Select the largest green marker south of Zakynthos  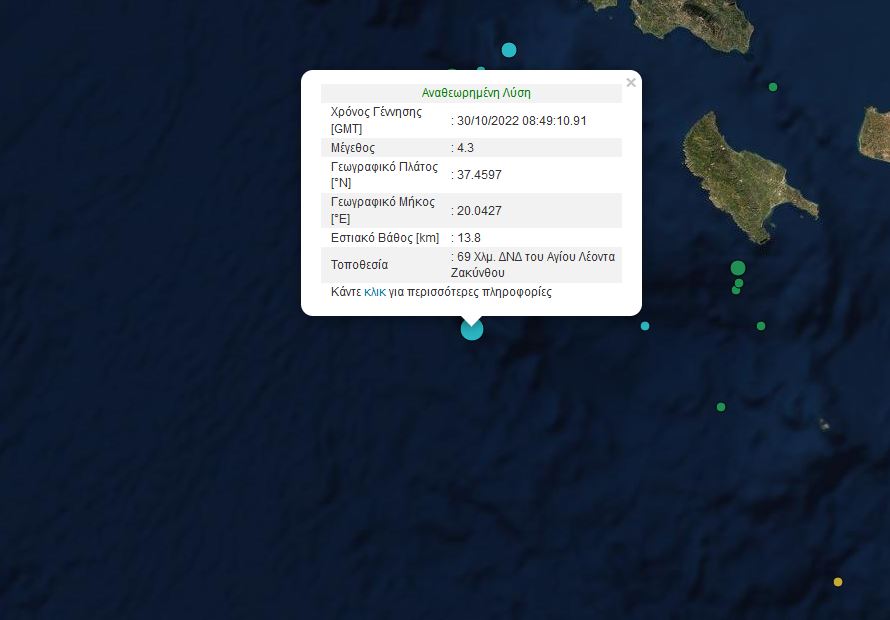(x=738, y=268)
